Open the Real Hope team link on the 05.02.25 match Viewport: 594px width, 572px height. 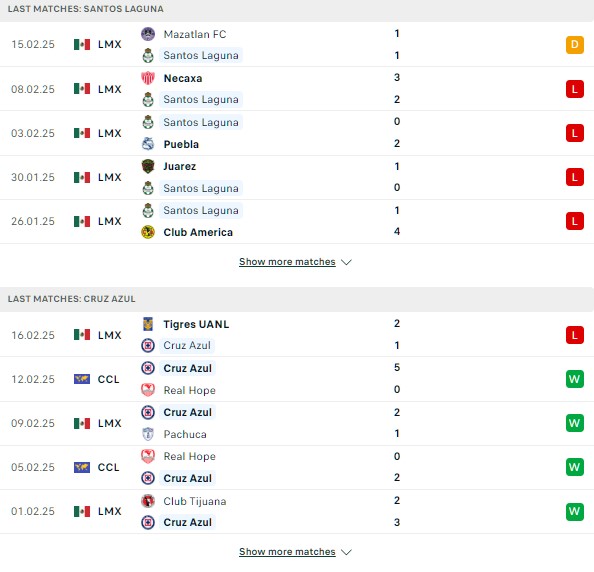coord(189,456)
